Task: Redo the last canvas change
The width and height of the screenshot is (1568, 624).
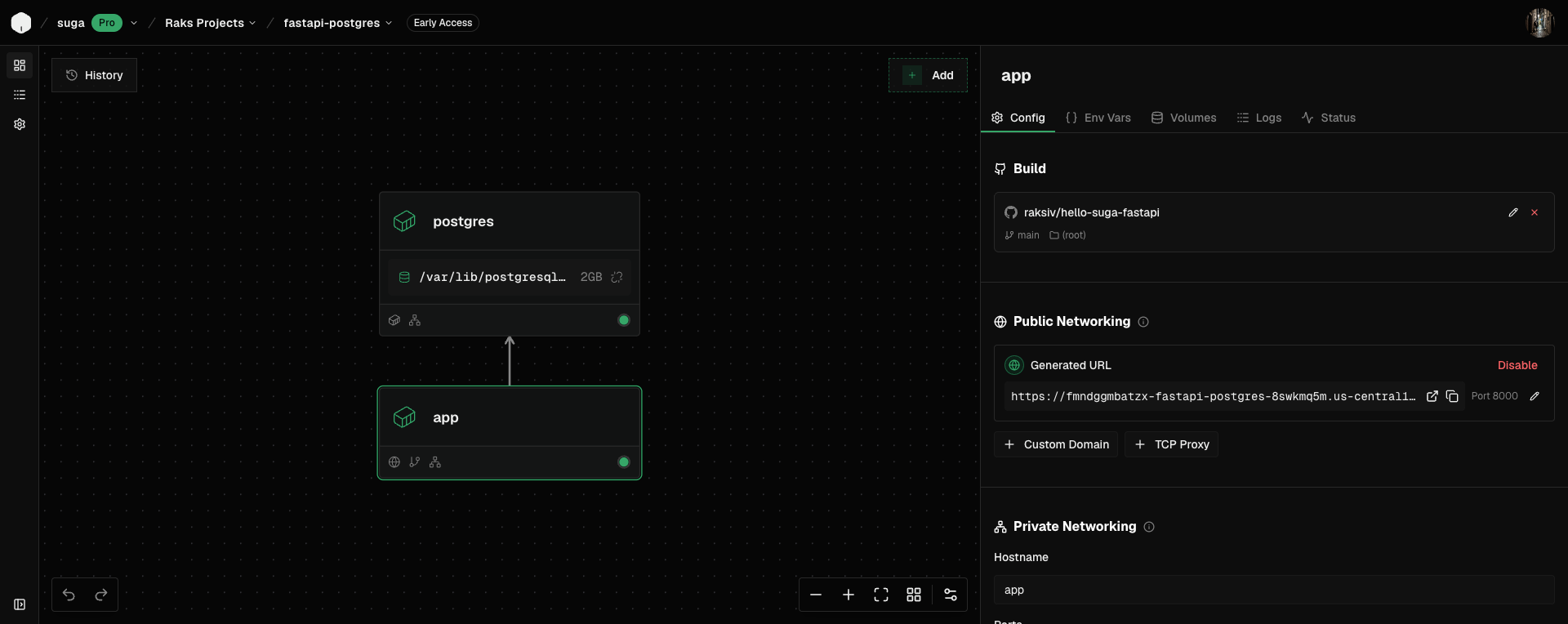Action: tap(101, 595)
